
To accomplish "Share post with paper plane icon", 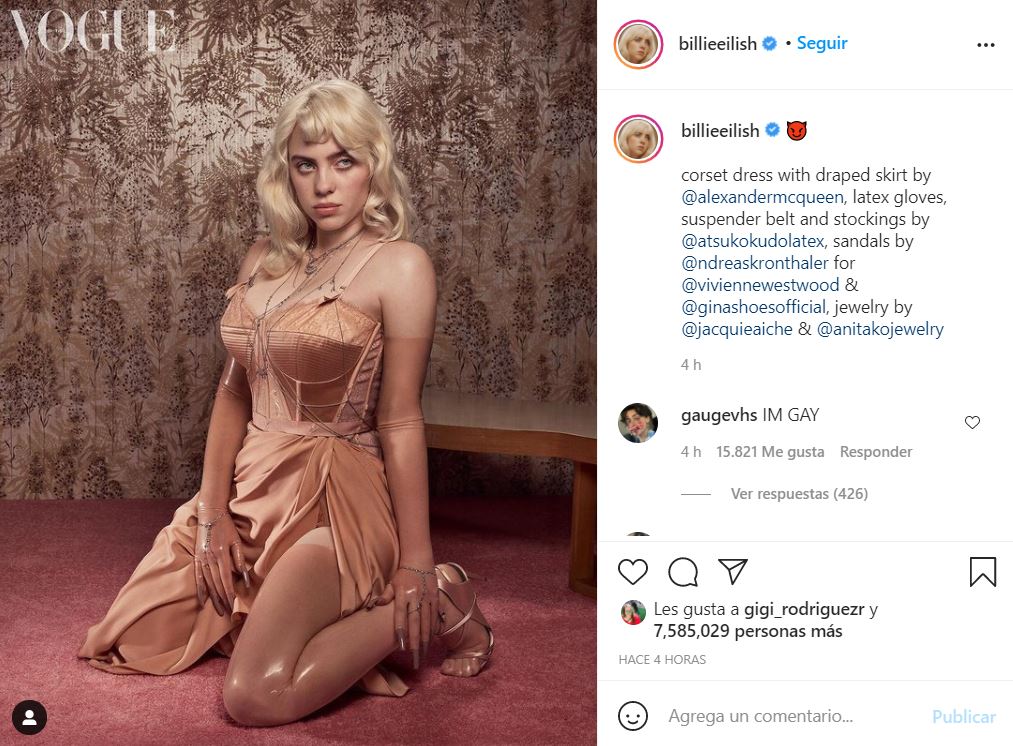I will (733, 571).
